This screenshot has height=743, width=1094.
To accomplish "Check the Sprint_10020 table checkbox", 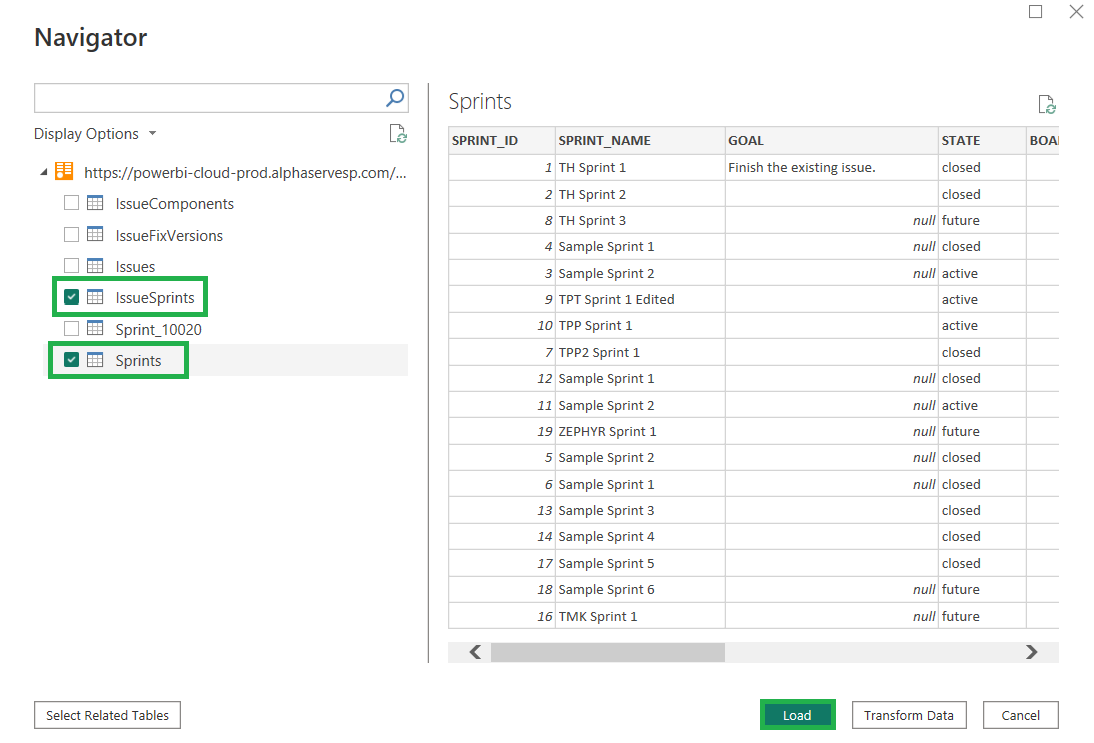I will tap(70, 329).
